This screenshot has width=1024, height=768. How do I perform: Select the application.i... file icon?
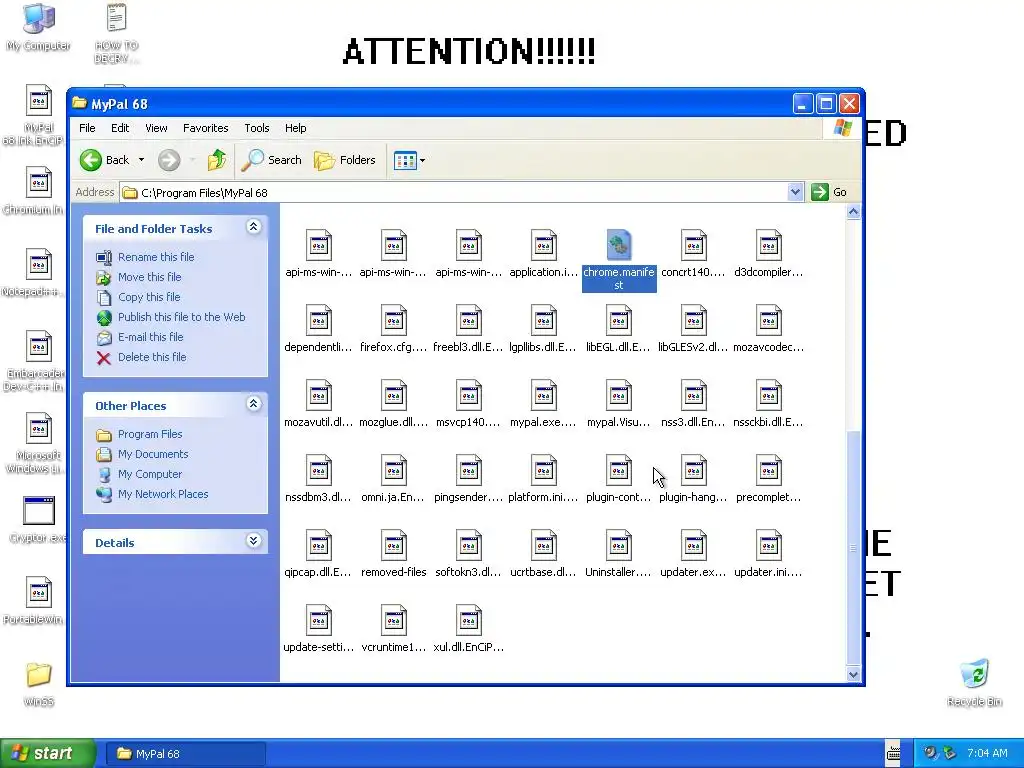click(x=543, y=245)
